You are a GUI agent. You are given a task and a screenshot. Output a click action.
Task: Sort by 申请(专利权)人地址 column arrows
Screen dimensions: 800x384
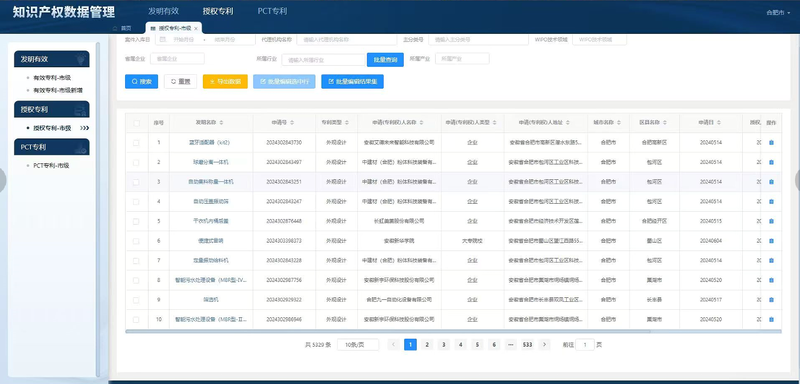coord(567,123)
